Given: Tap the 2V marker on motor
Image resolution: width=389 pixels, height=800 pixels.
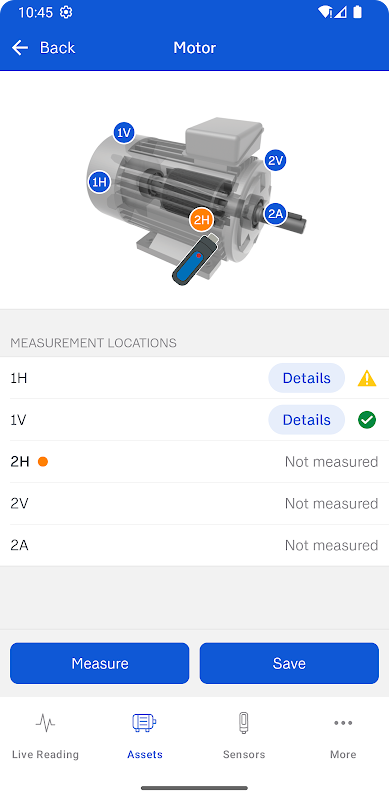Looking at the screenshot, I should tap(275, 161).
